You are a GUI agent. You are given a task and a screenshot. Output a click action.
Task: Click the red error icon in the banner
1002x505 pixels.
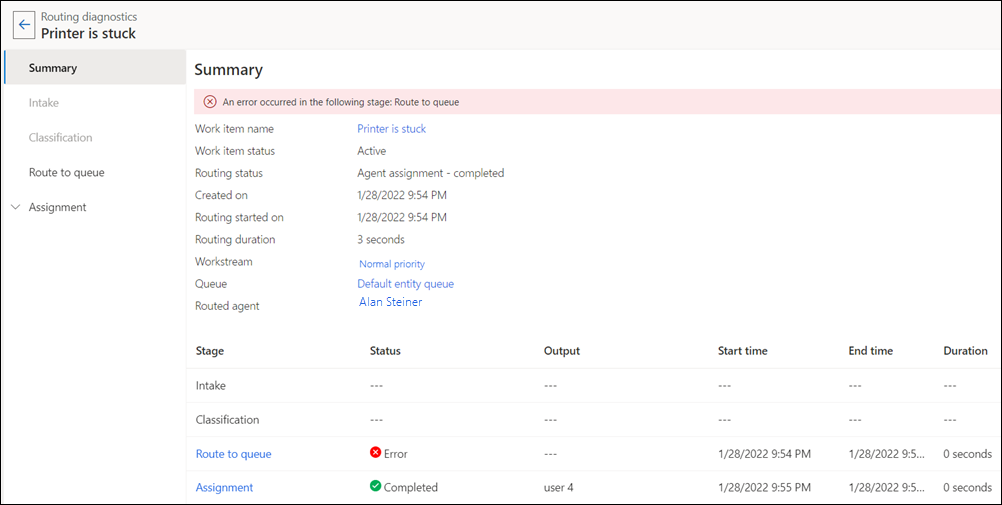click(210, 102)
